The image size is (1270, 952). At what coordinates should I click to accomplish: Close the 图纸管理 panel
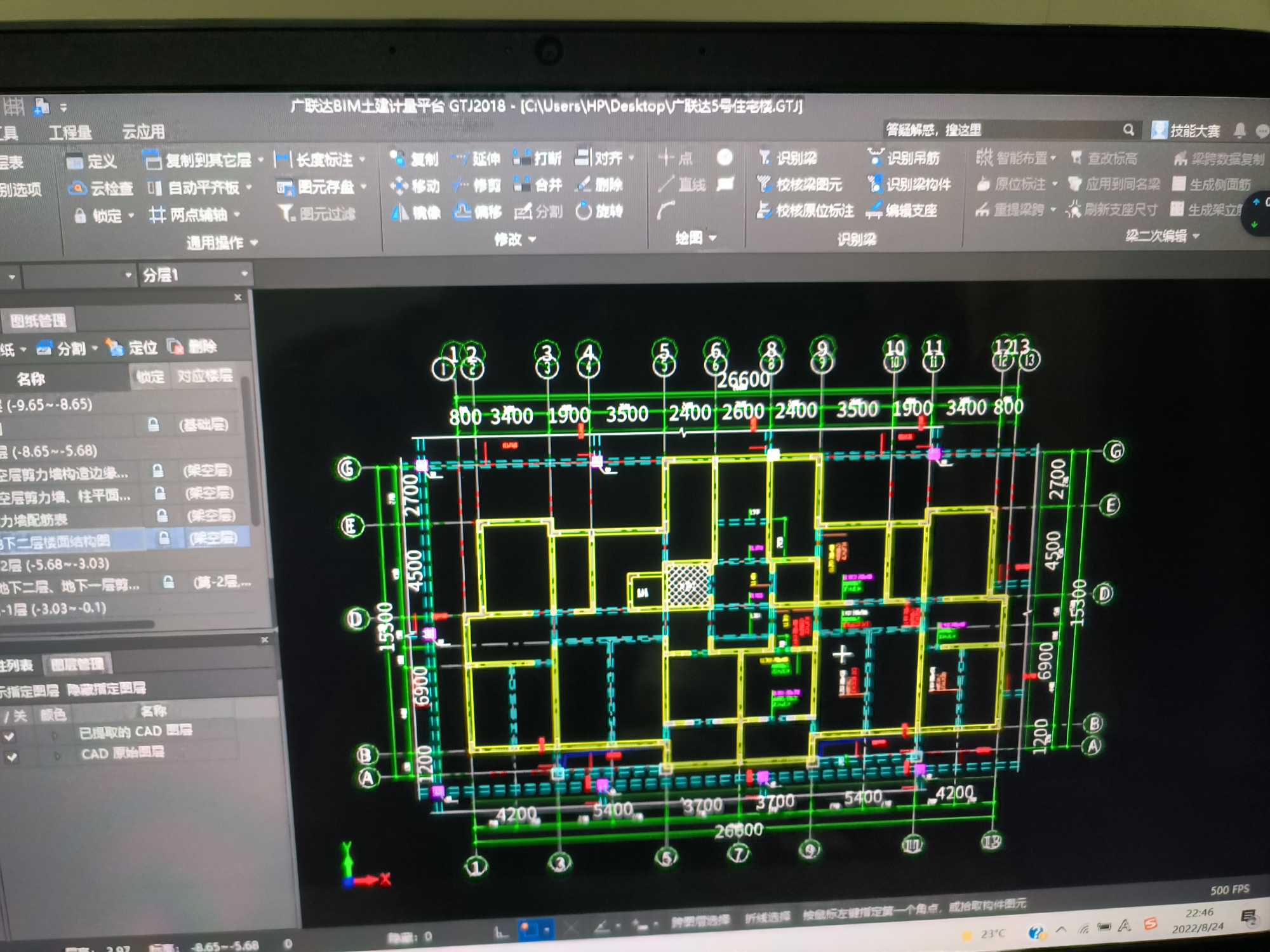pos(237,297)
